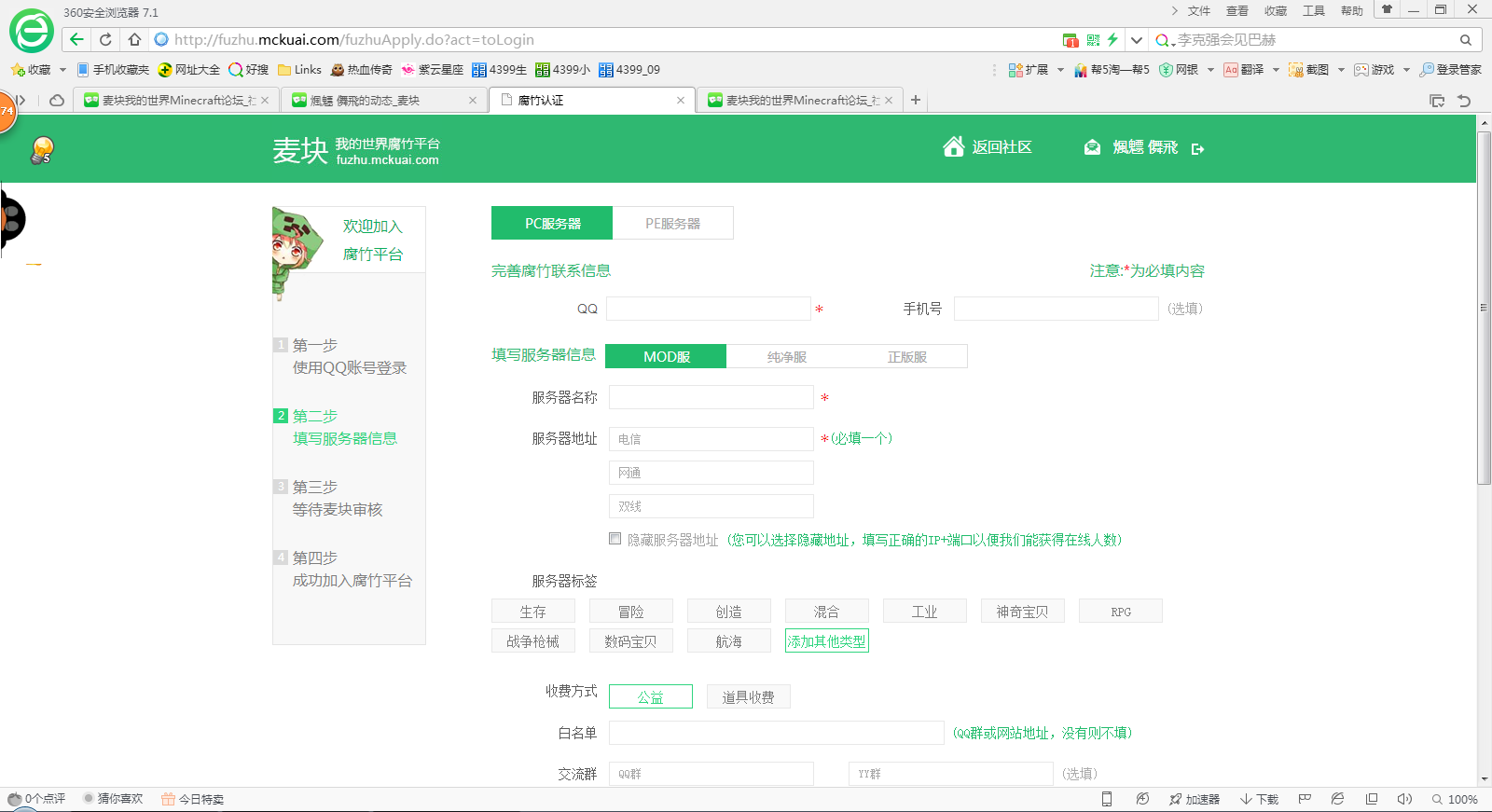
Task: Click the 游戏 games icon
Action: coord(1361,70)
